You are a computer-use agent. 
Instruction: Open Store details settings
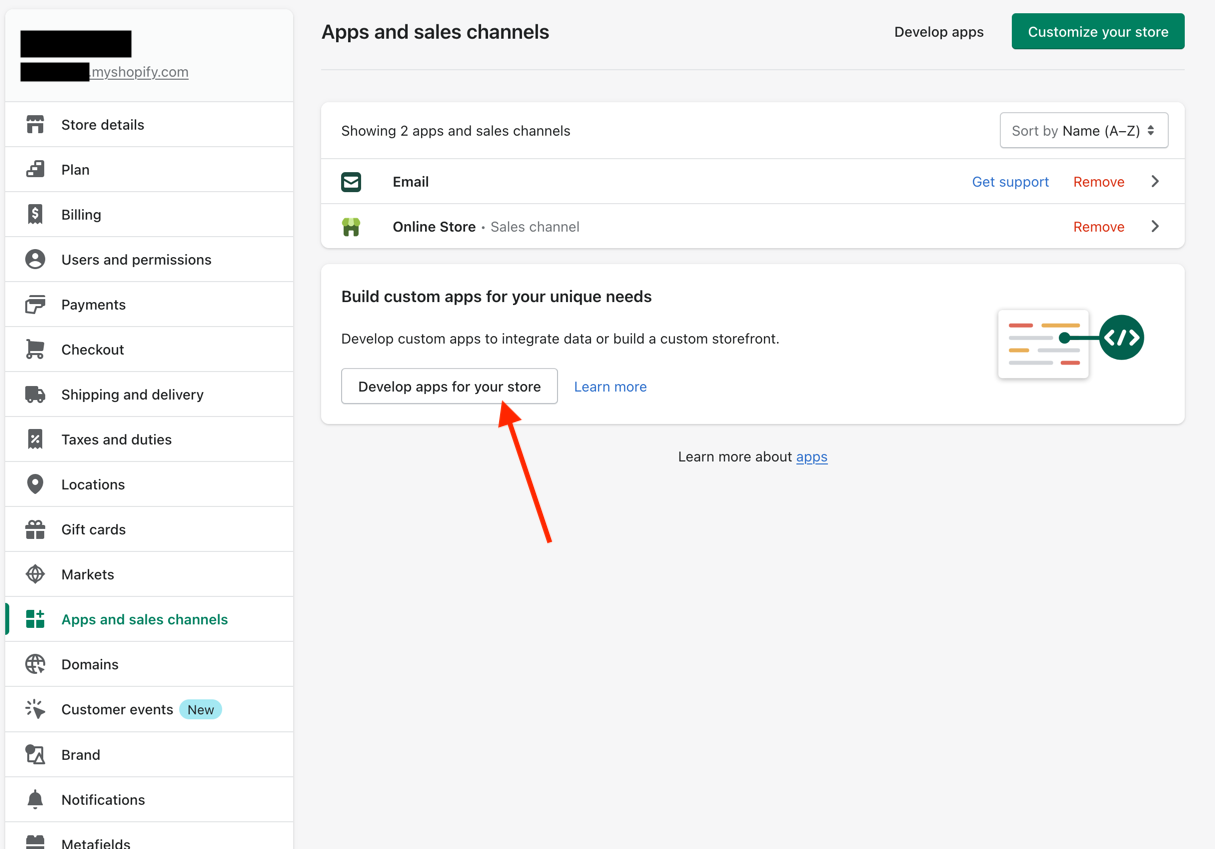point(150,125)
